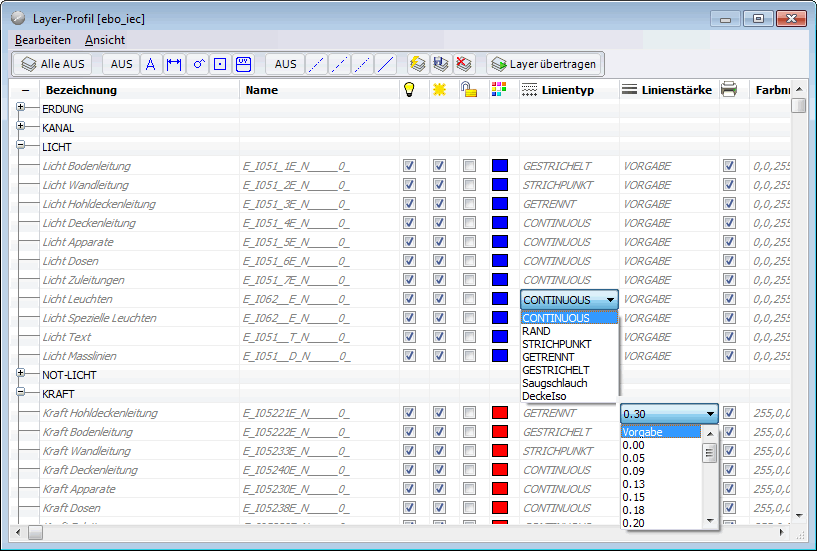Image resolution: width=817 pixels, height=551 pixels.
Task: Click the Alle AUS button
Action: click(54, 64)
